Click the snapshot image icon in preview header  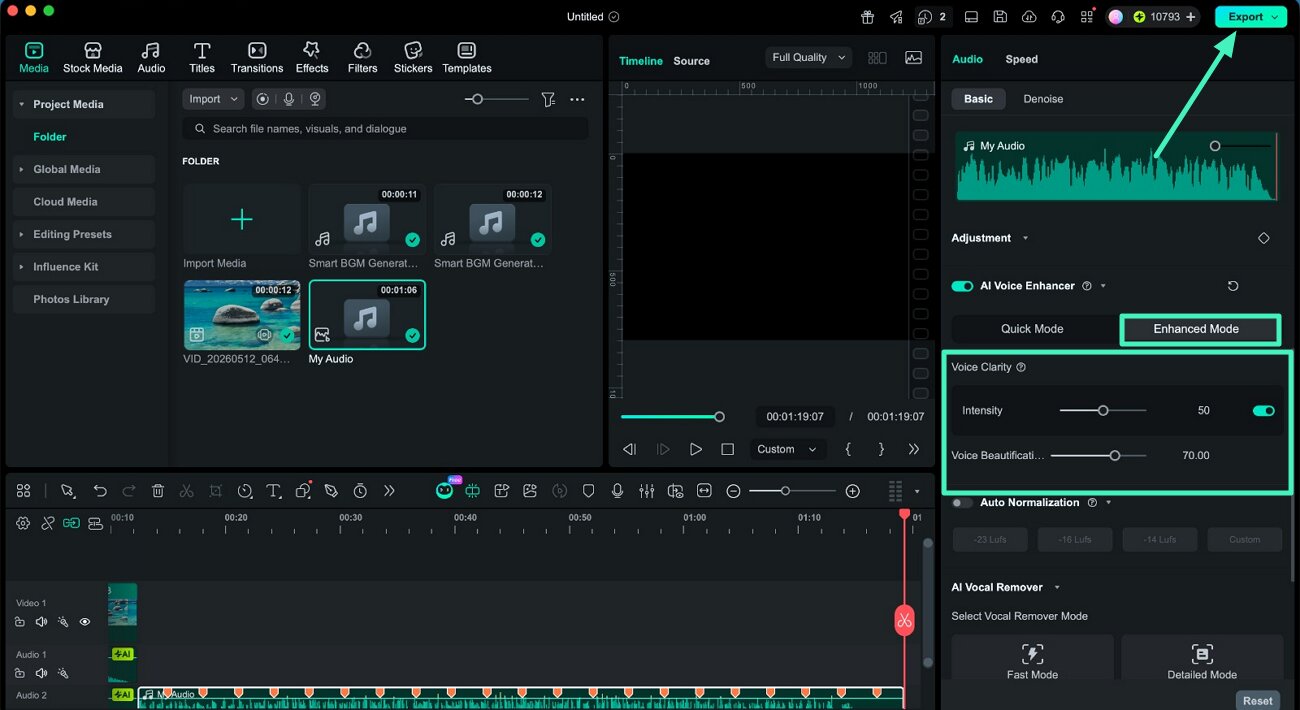point(913,58)
